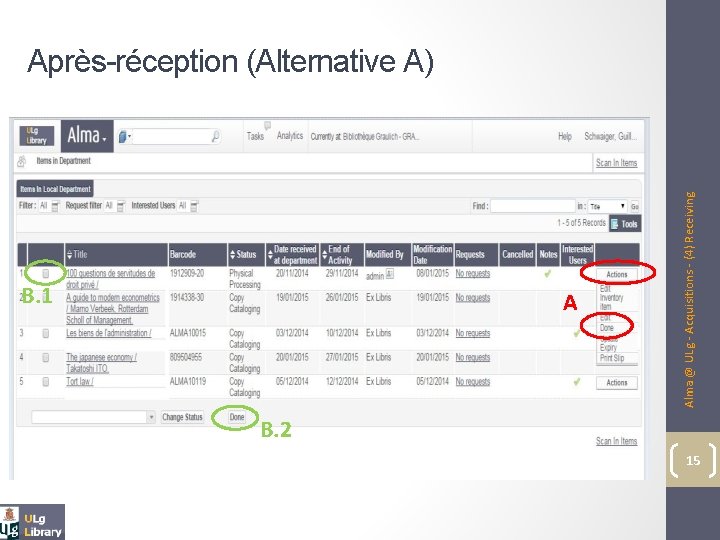Open the Schwaiger, Guil... user menu
Screen dimensions: 720x540
coord(610,136)
